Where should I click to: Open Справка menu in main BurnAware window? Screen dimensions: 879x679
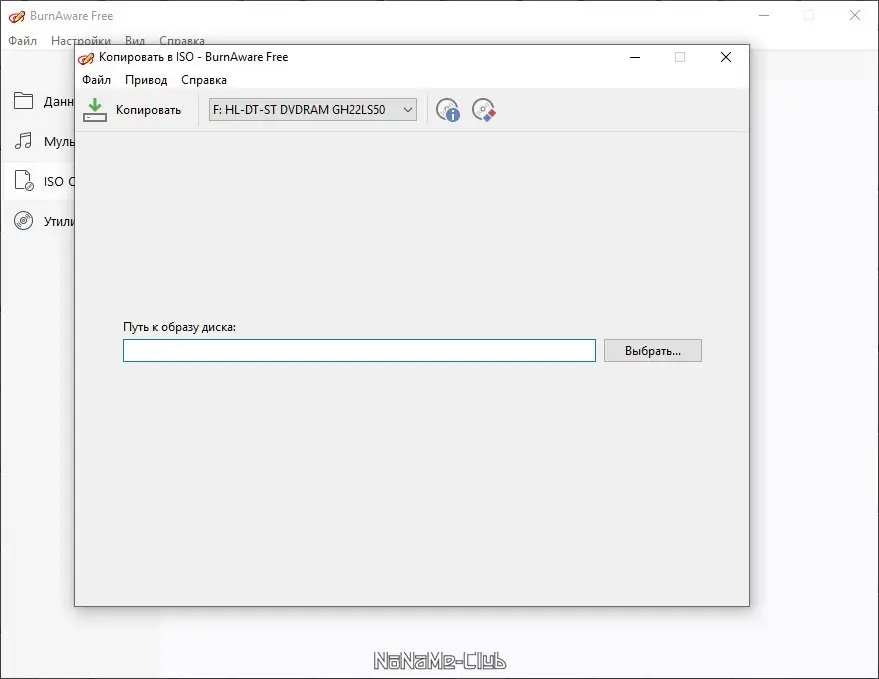point(182,40)
